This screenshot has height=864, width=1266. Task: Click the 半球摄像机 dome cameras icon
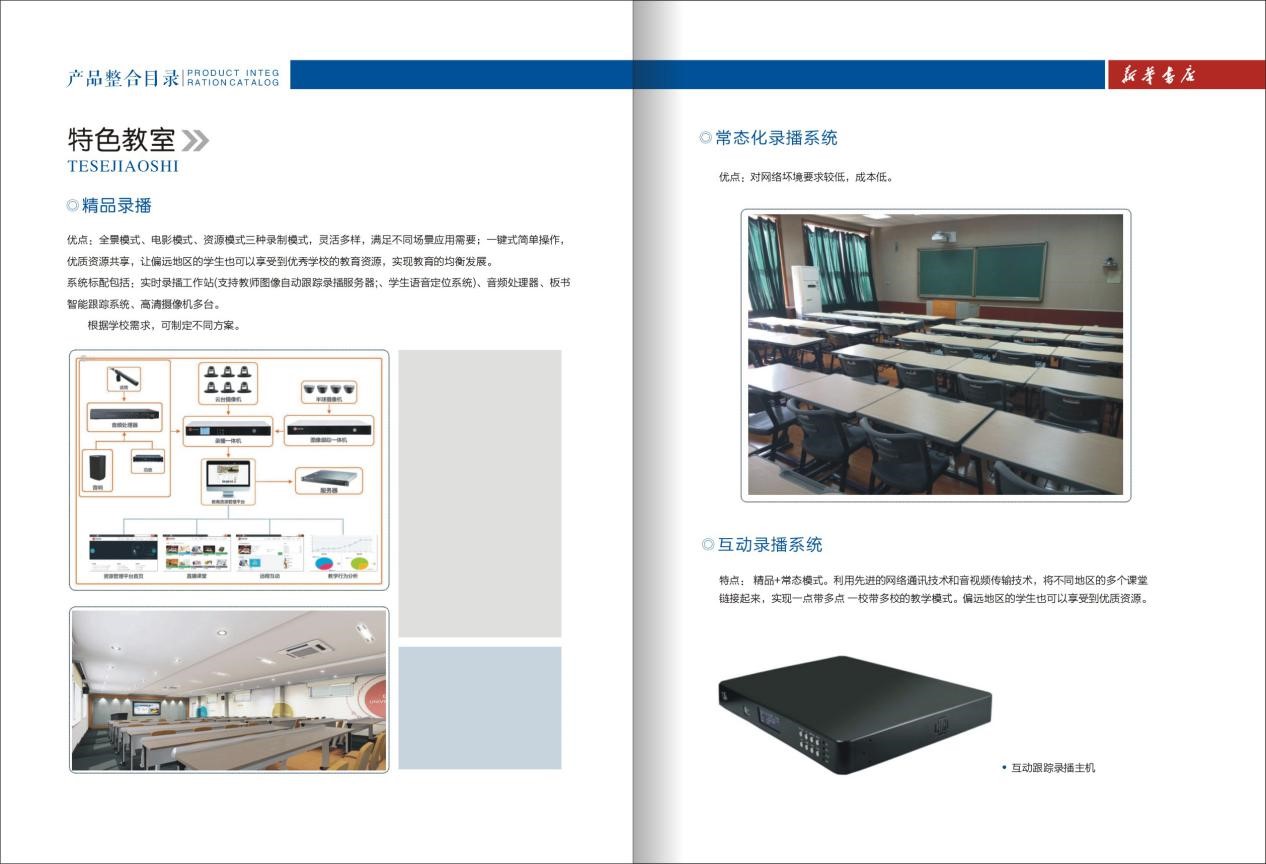pos(329,389)
